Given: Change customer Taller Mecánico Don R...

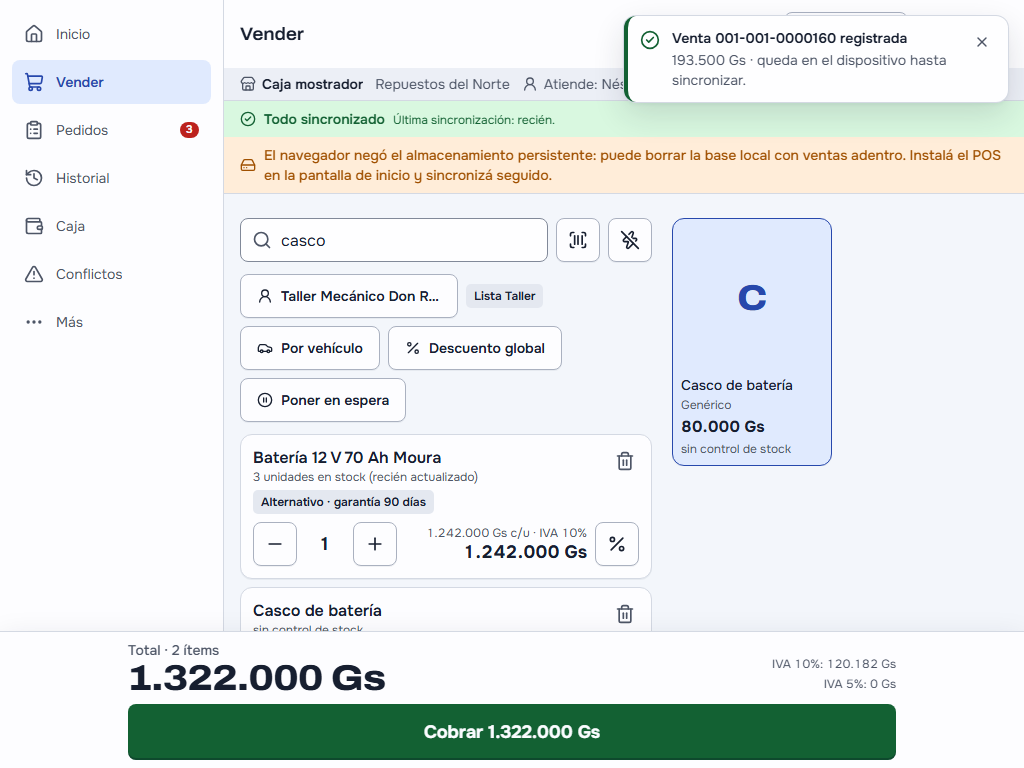Looking at the screenshot, I should (349, 296).
